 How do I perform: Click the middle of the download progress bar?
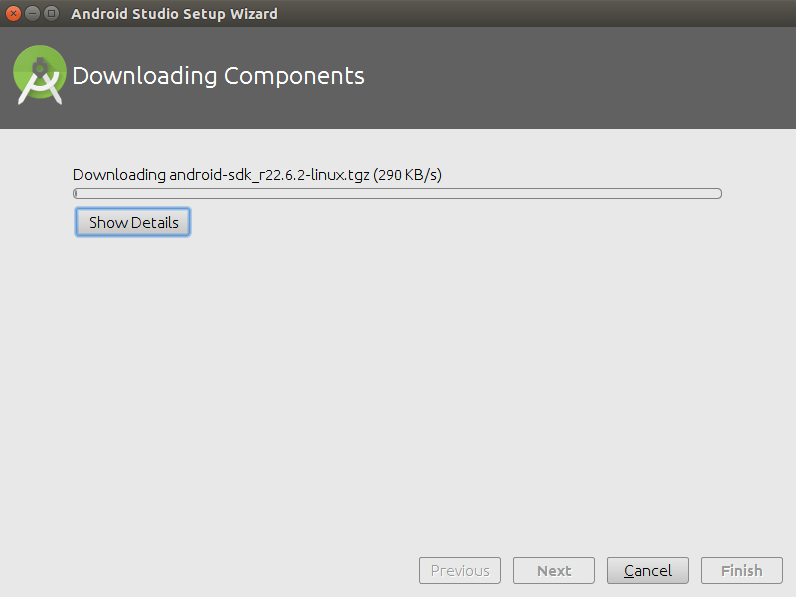397,194
